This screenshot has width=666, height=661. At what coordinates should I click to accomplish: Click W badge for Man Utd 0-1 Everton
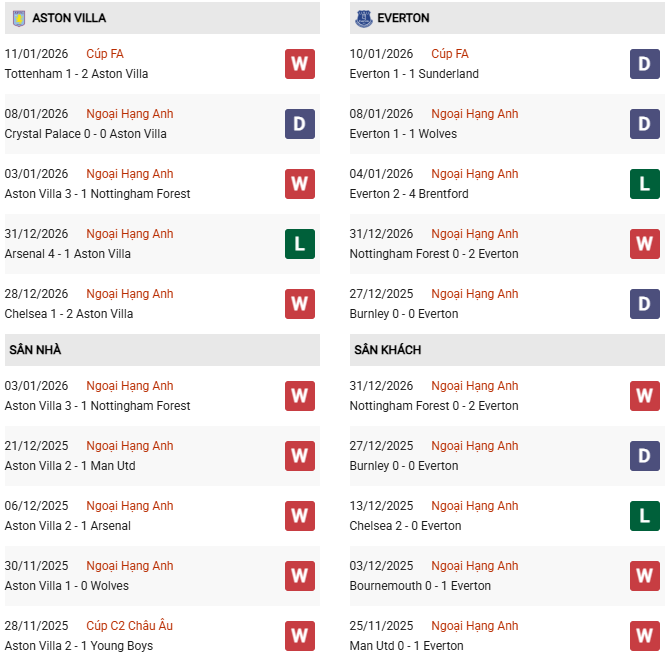pos(645,636)
